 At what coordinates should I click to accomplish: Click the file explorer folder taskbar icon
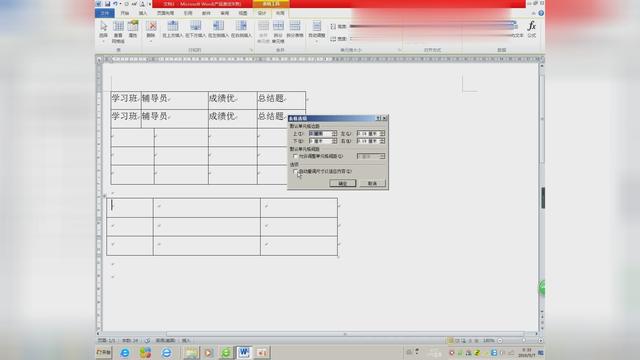click(x=190, y=352)
